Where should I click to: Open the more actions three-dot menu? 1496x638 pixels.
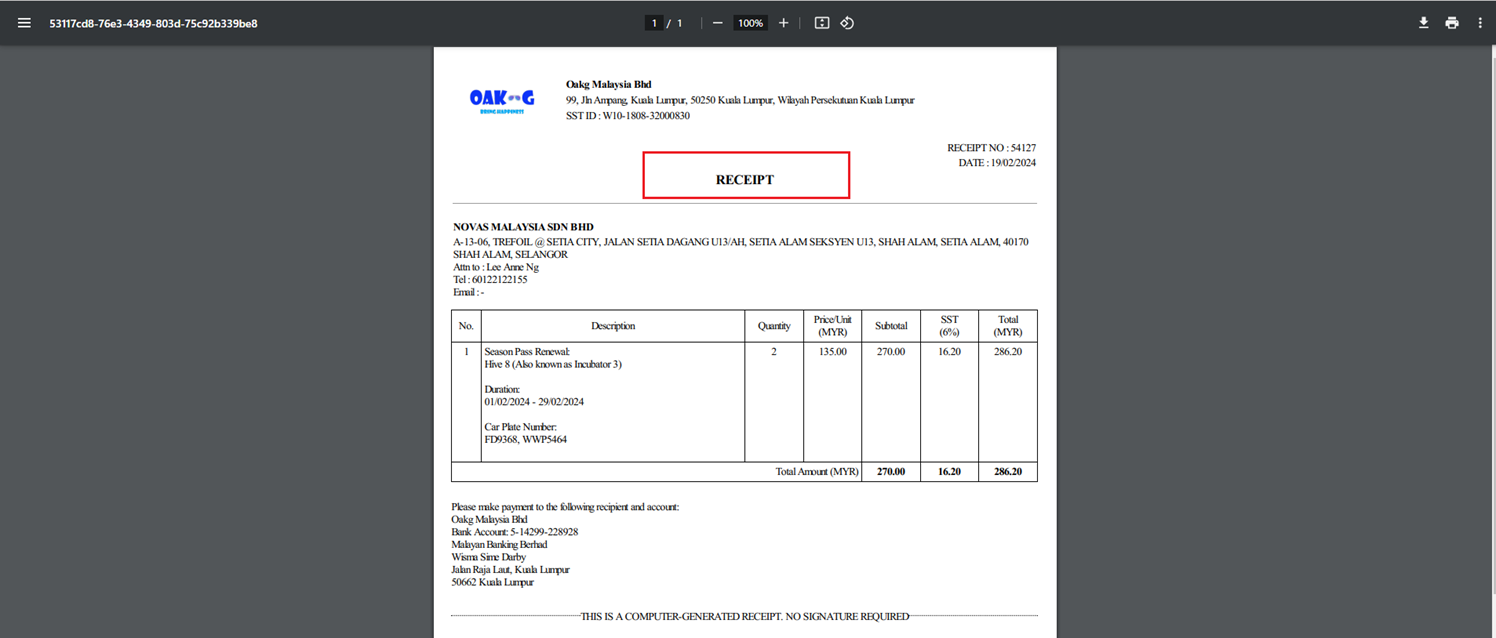[x=1480, y=23]
